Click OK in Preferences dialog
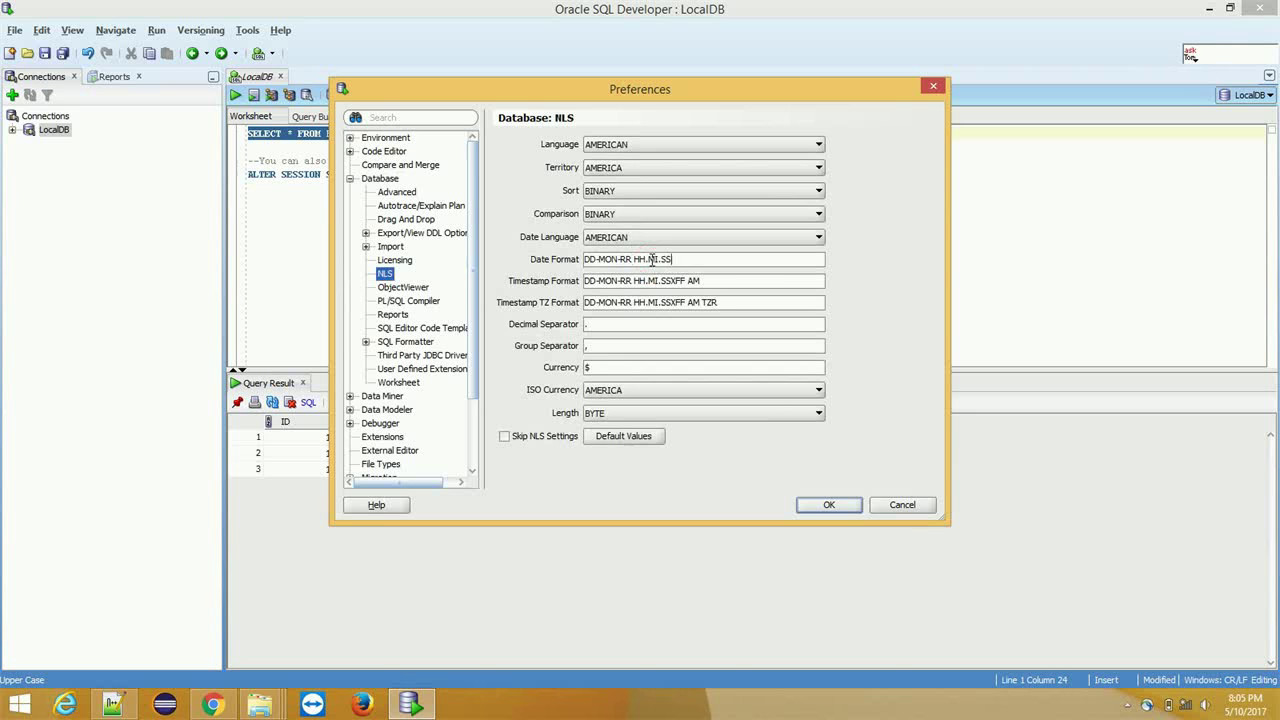The image size is (1280, 720). (x=829, y=505)
